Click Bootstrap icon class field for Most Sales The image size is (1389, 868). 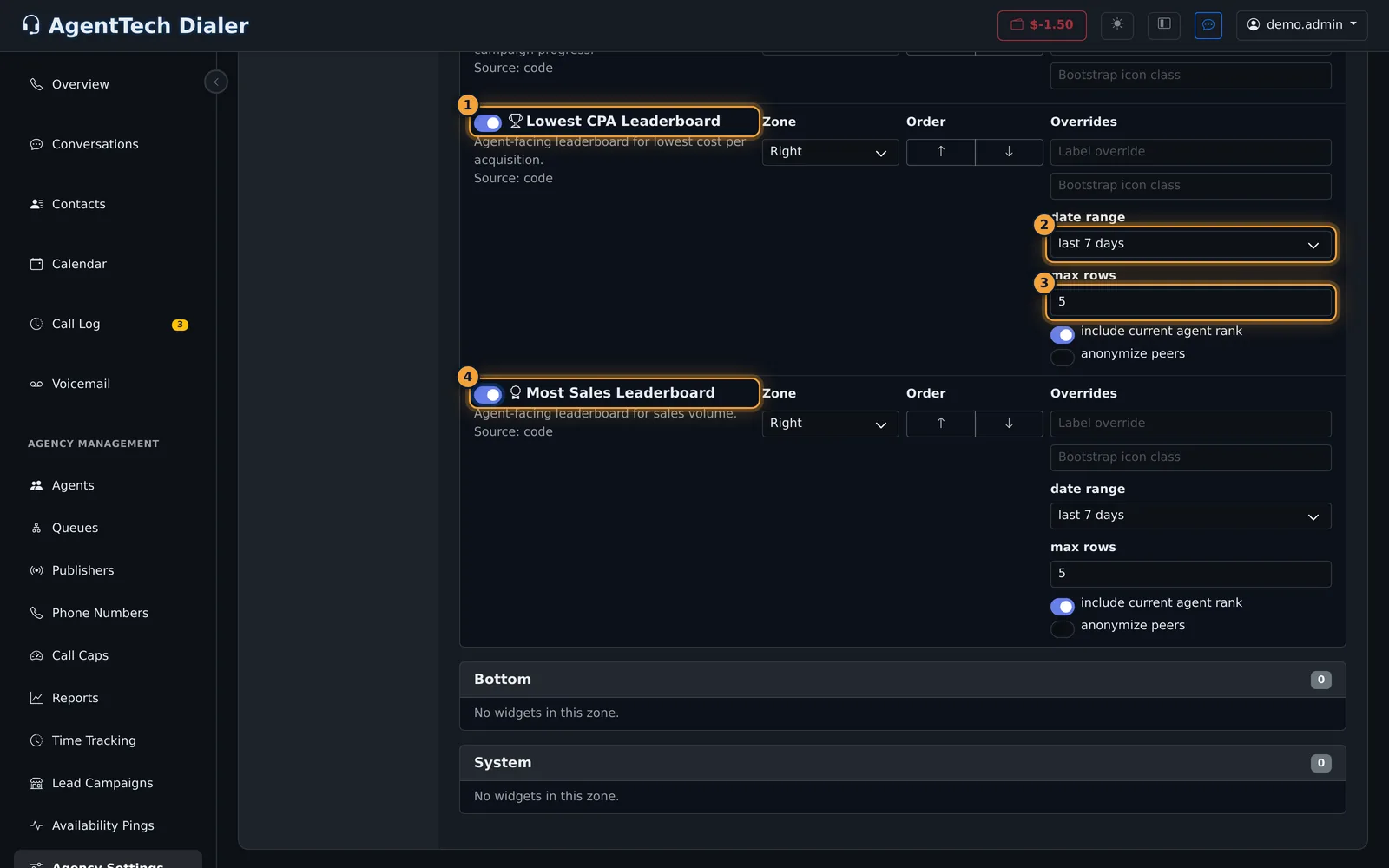(1190, 457)
